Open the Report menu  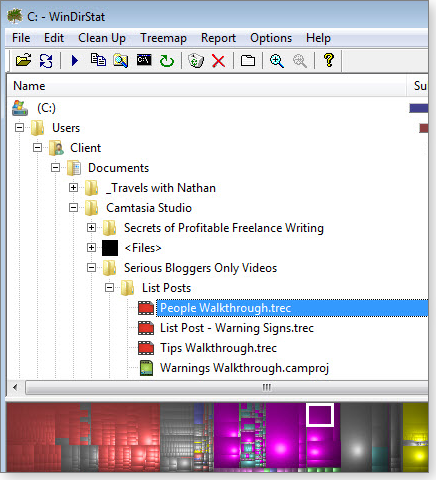[x=218, y=38]
